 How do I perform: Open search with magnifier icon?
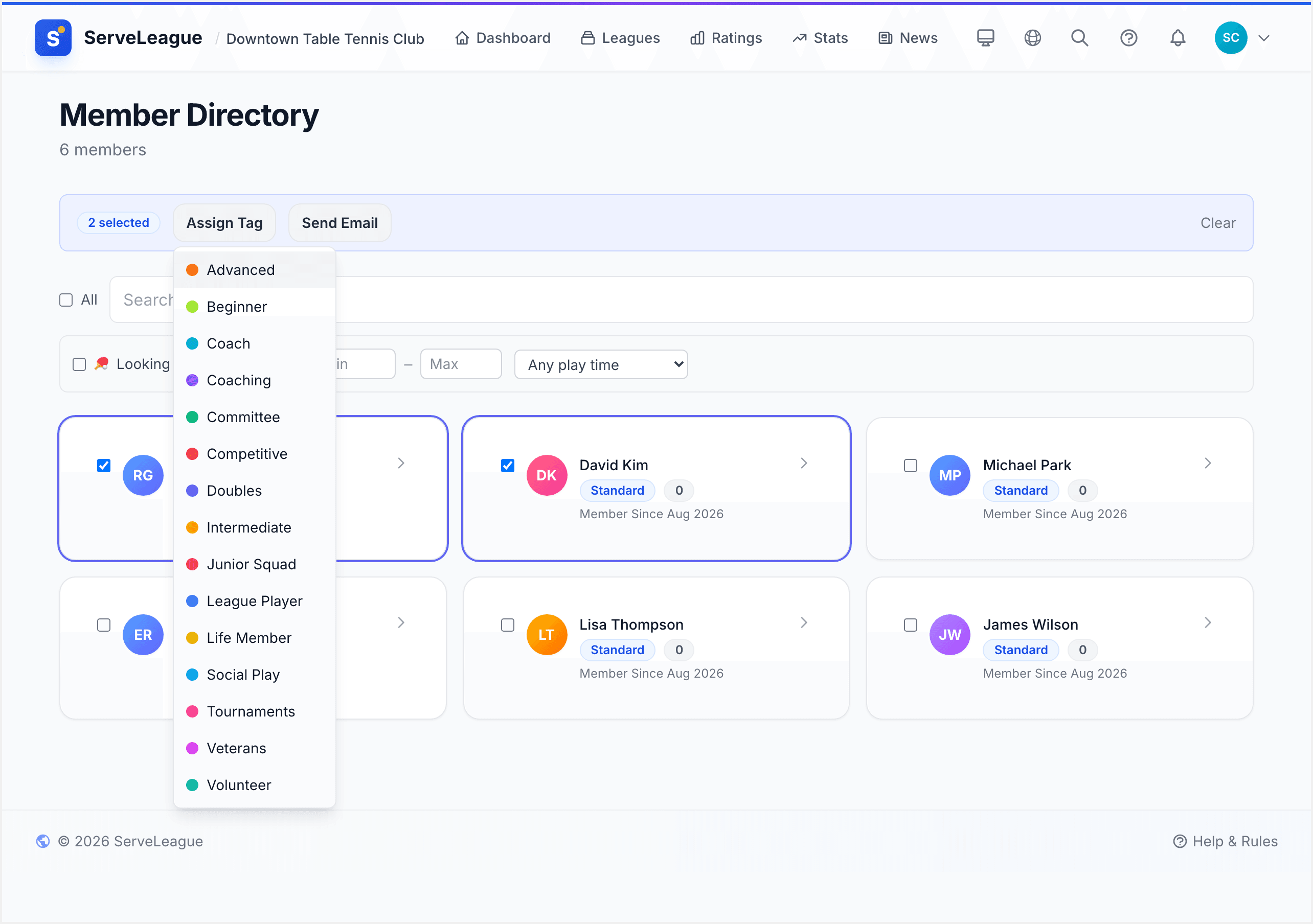[1079, 38]
